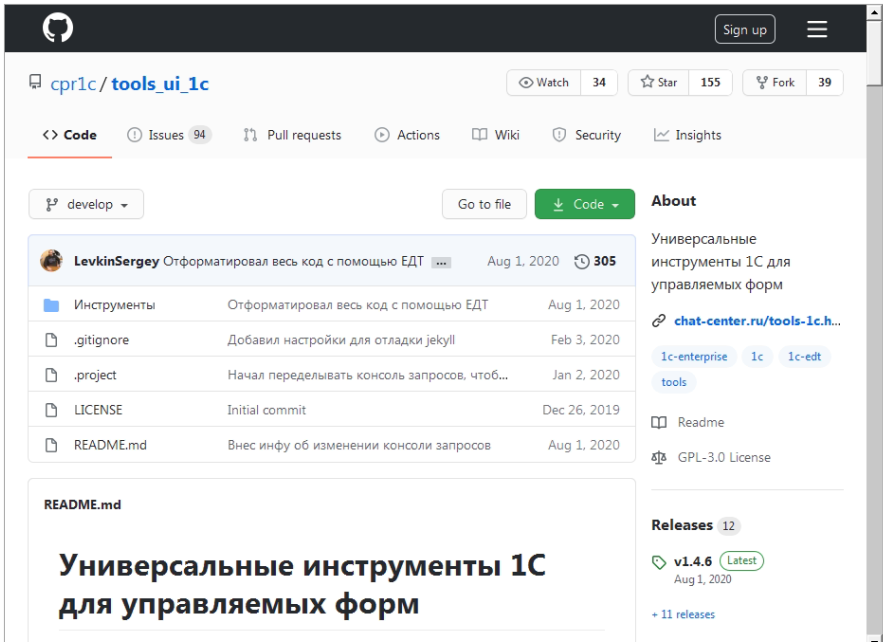Open the LICENSE file
This screenshot has width=883, height=642.
pyautogui.click(x=98, y=410)
